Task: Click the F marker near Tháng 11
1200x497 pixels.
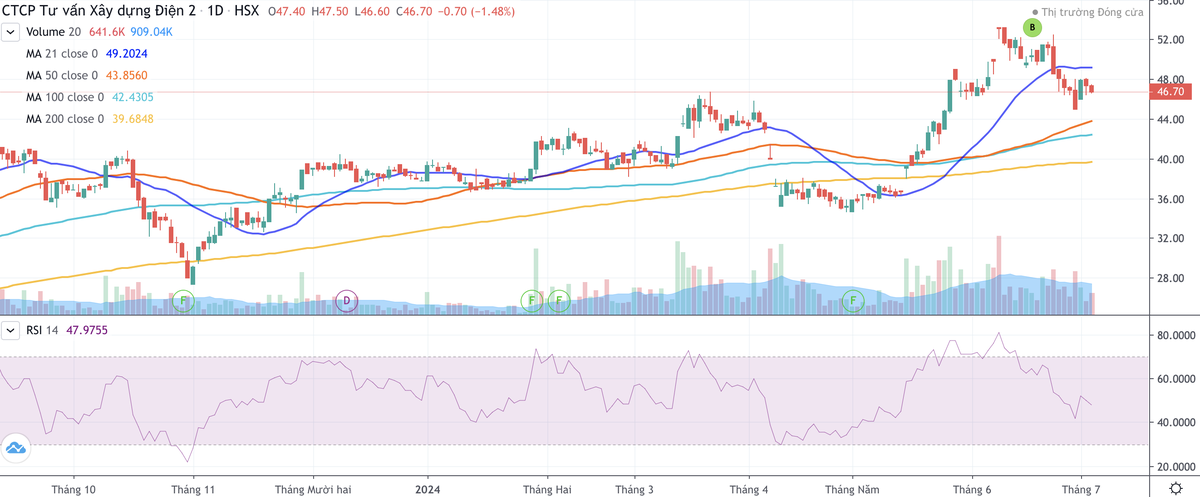Action: click(x=183, y=299)
